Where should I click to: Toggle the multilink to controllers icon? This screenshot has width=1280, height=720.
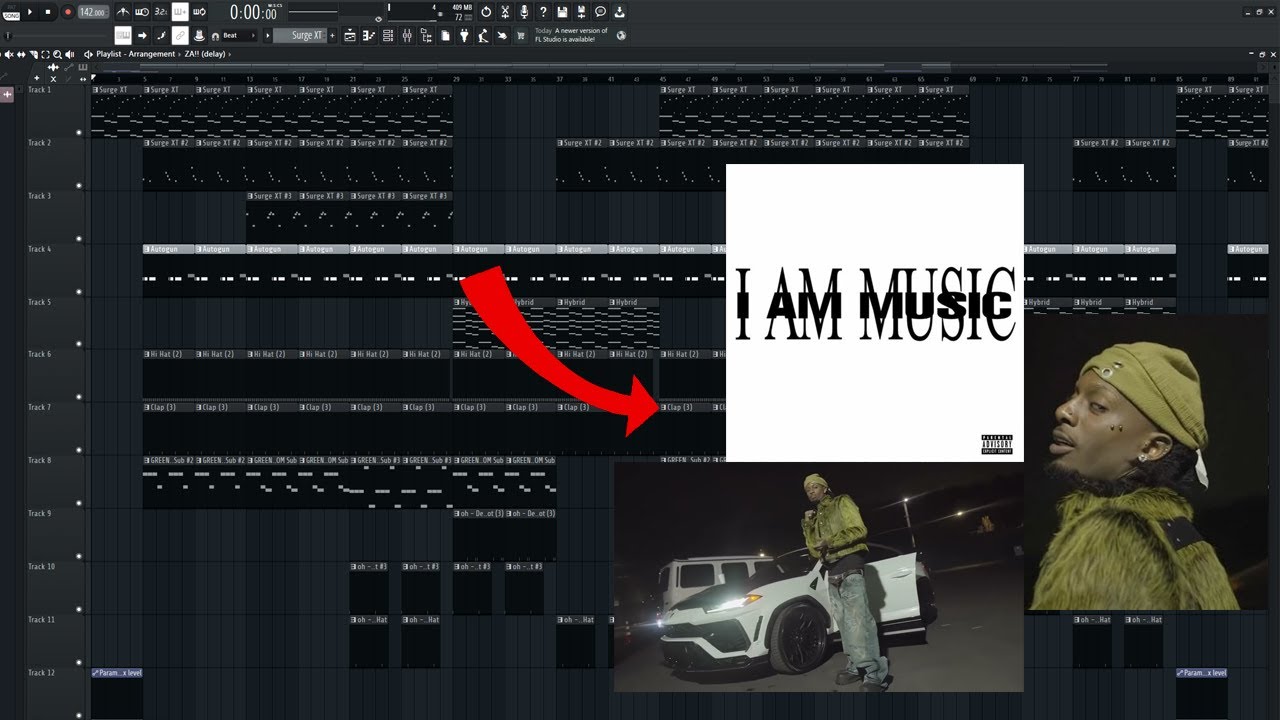[x=180, y=35]
